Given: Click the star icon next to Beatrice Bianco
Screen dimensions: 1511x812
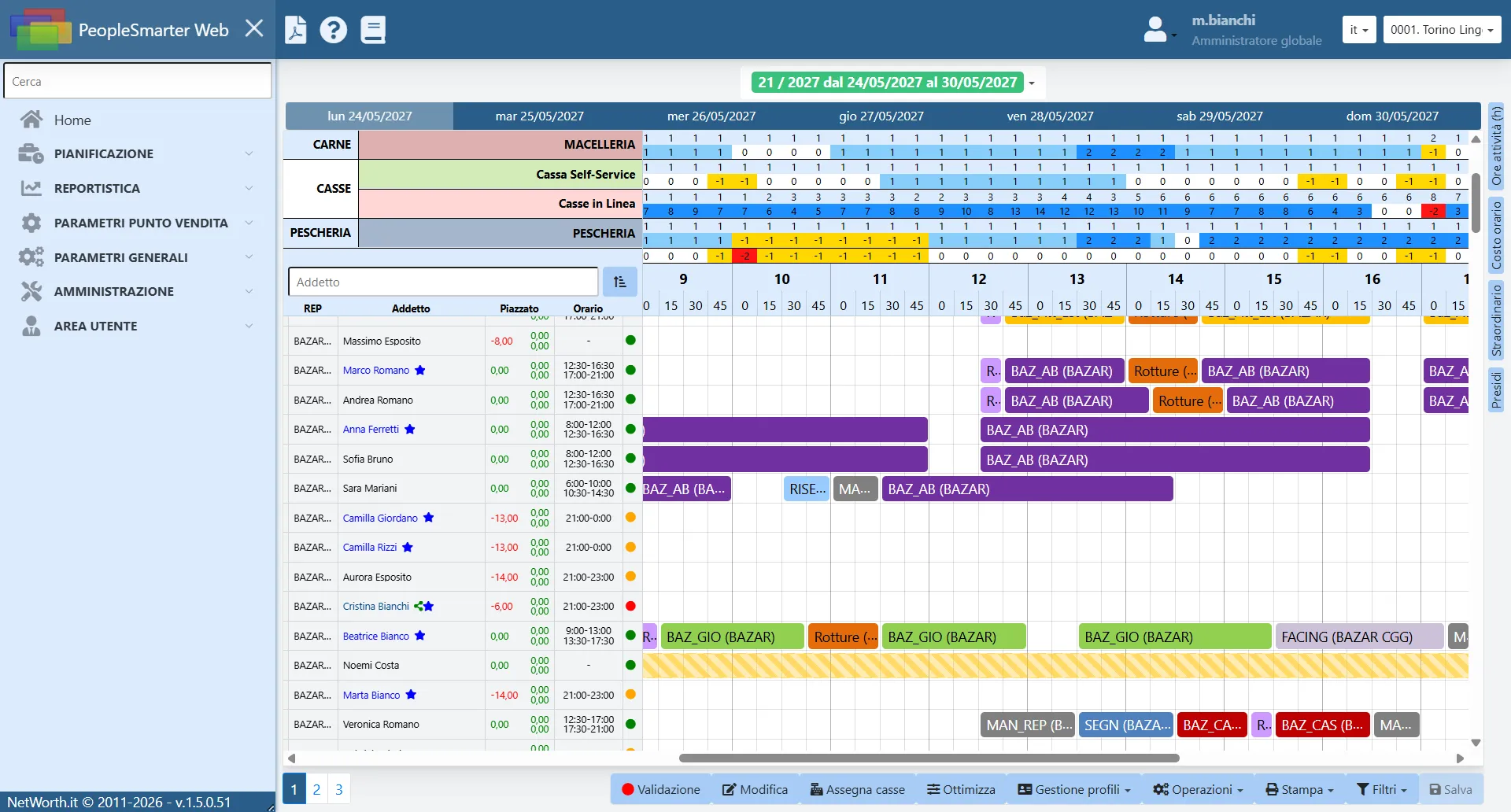Looking at the screenshot, I should (420, 636).
